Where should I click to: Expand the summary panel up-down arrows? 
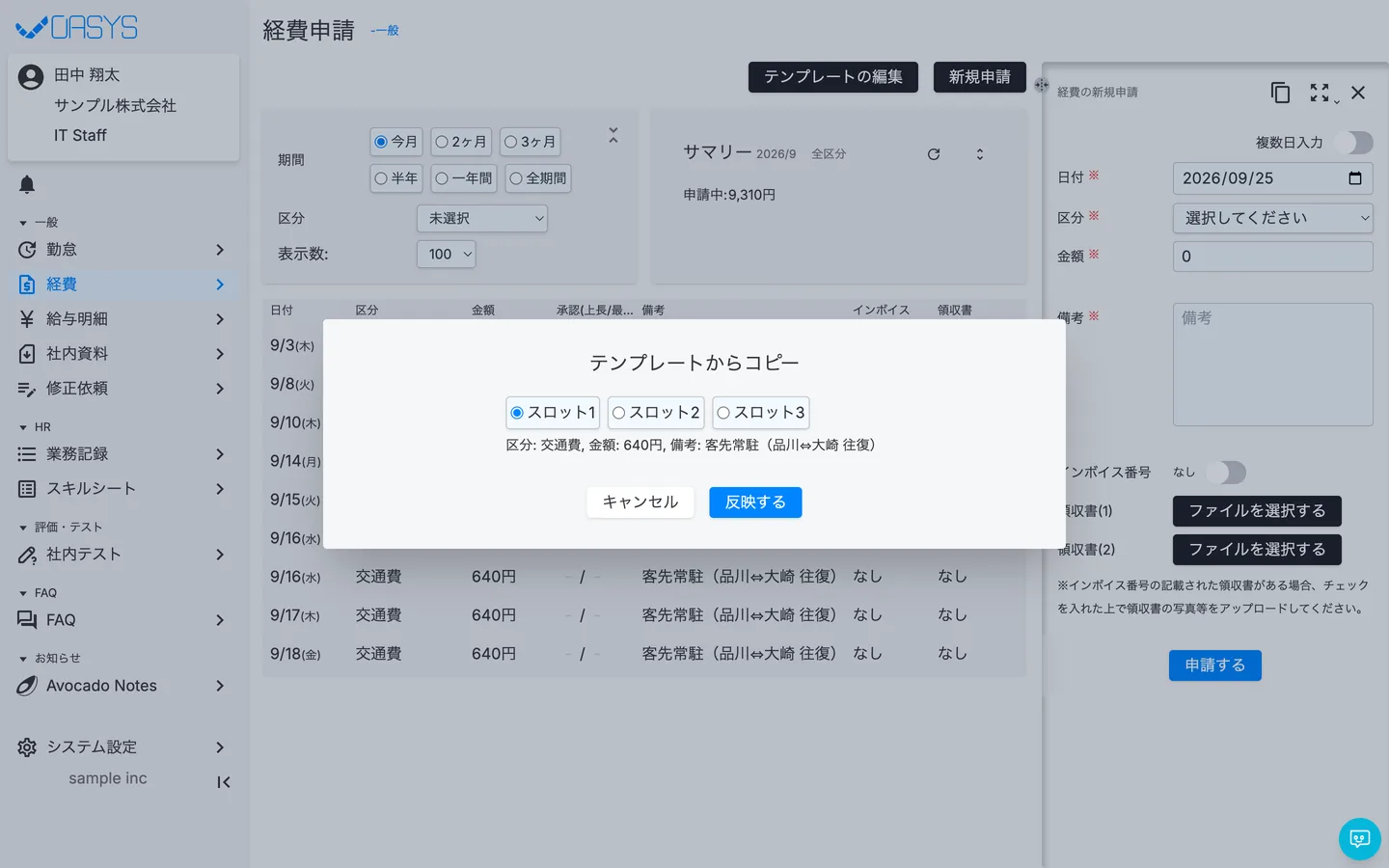click(980, 154)
